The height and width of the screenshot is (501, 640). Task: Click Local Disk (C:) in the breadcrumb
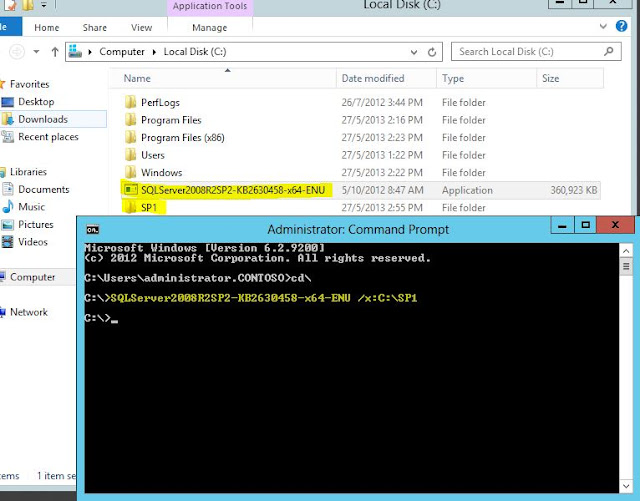coord(195,52)
